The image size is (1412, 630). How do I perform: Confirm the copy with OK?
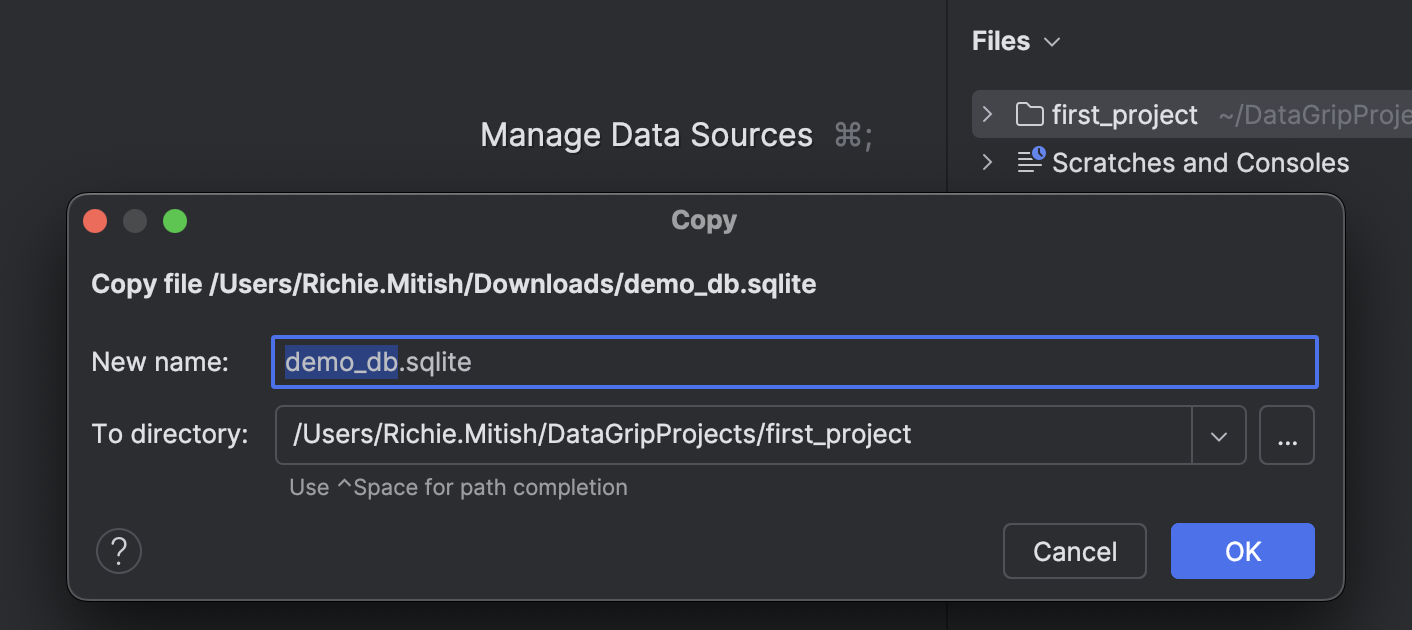click(x=1242, y=550)
